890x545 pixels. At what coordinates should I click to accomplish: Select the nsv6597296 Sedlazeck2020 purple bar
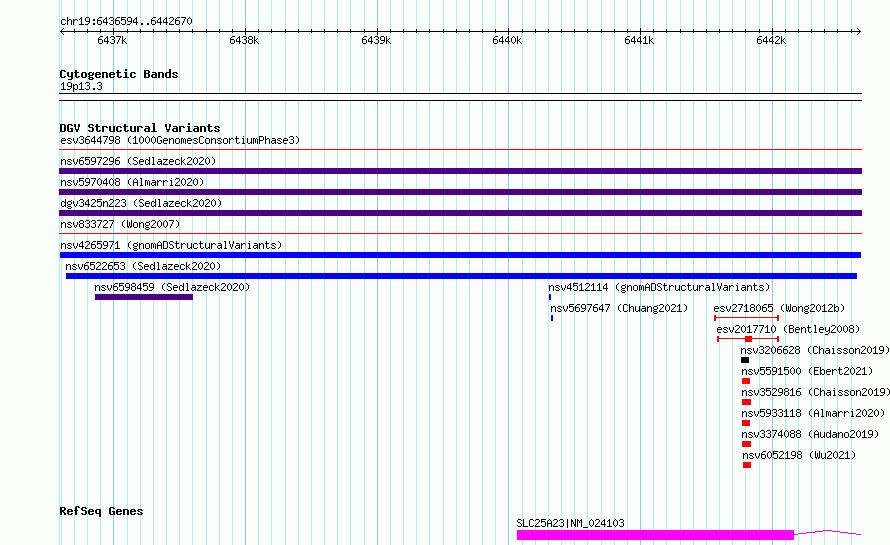pyautogui.click(x=460, y=171)
